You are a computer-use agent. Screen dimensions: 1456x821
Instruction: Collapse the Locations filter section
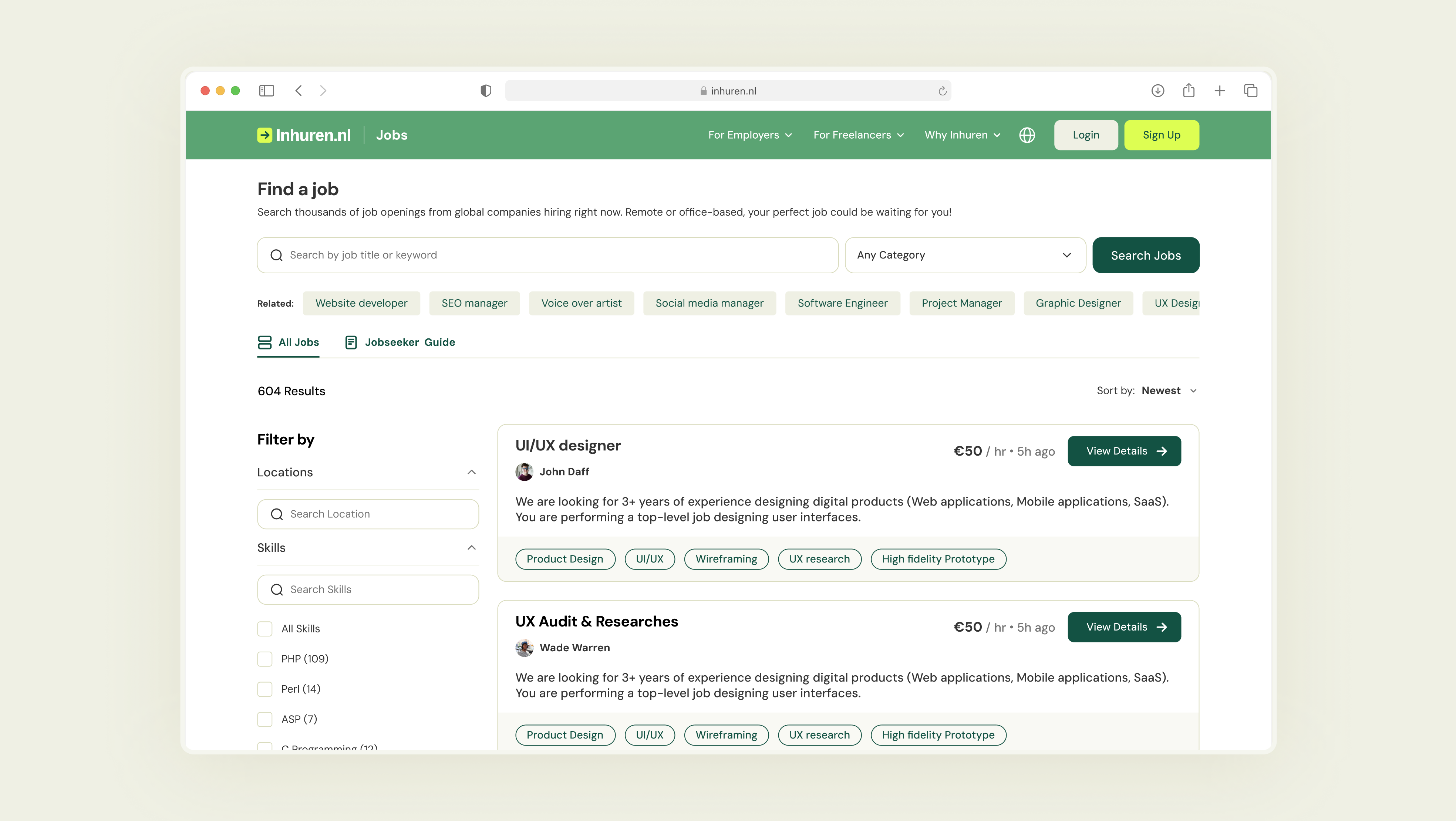(471, 472)
